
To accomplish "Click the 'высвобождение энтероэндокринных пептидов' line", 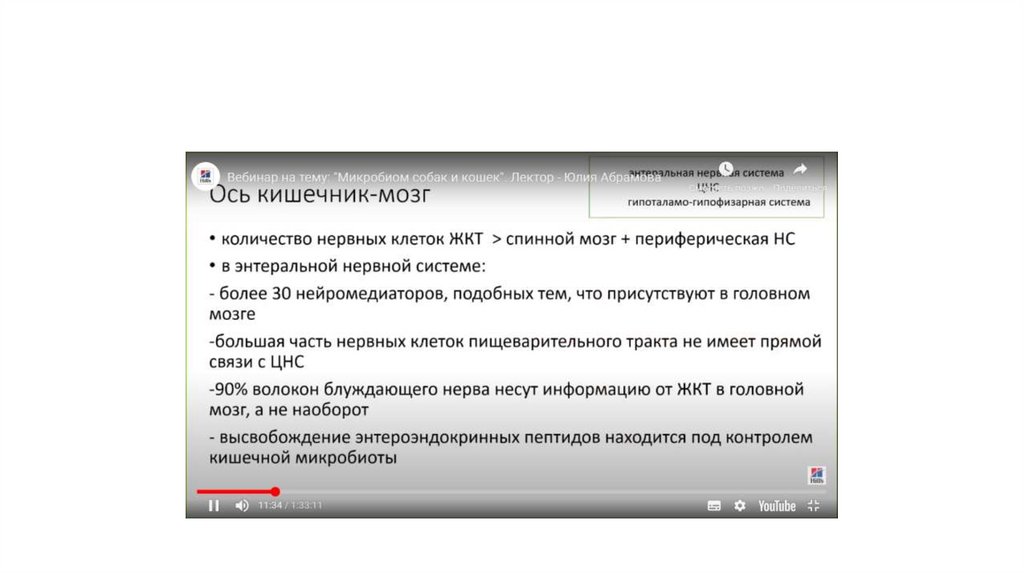I will (x=511, y=447).
